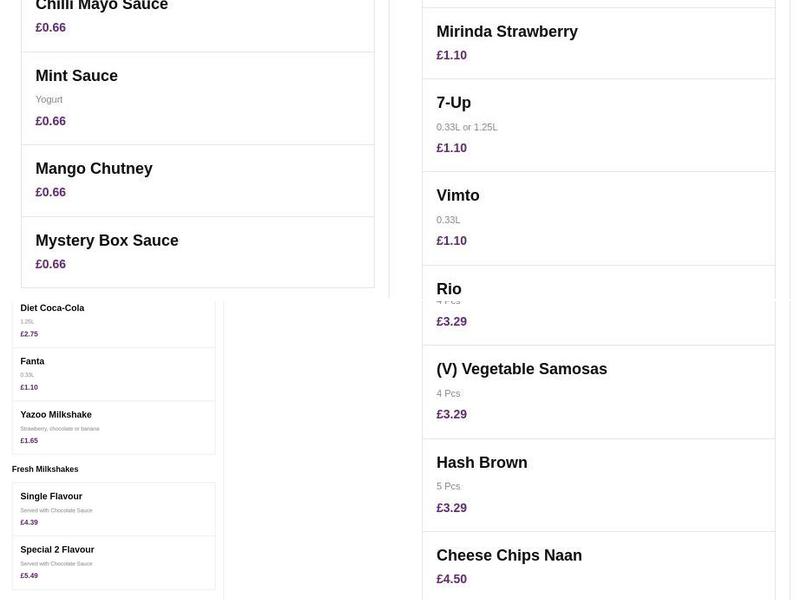Click the £4.50 price on Cheese Chips Naan
Viewport: 800px width, 600px height.
[450, 578]
